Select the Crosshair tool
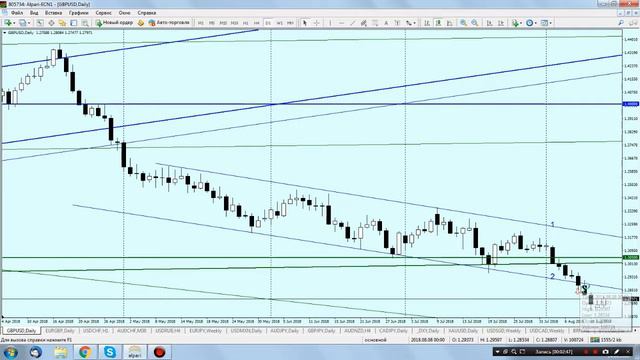The image size is (640, 360). (316, 23)
